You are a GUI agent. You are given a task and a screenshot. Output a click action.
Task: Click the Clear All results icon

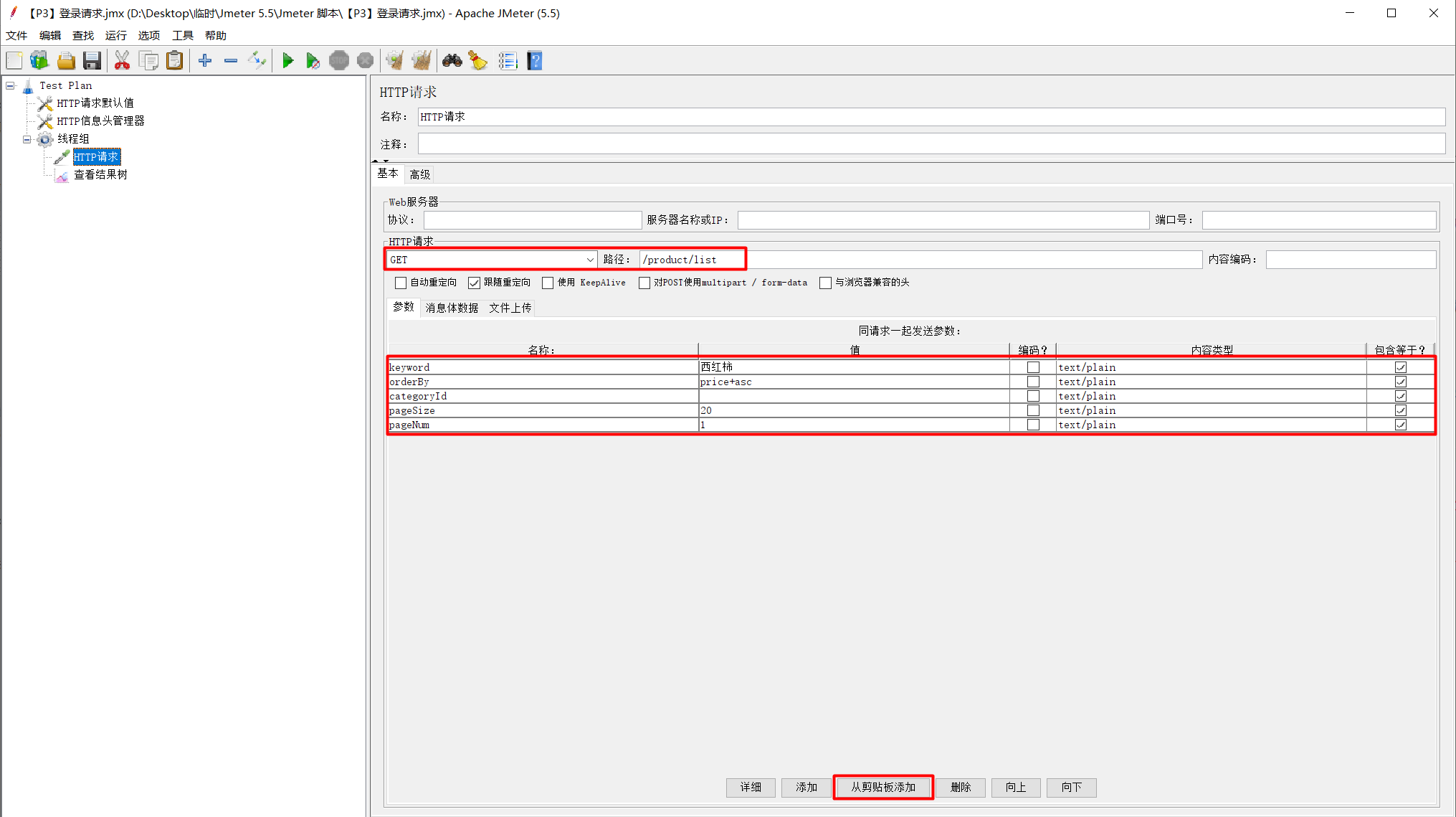(422, 61)
